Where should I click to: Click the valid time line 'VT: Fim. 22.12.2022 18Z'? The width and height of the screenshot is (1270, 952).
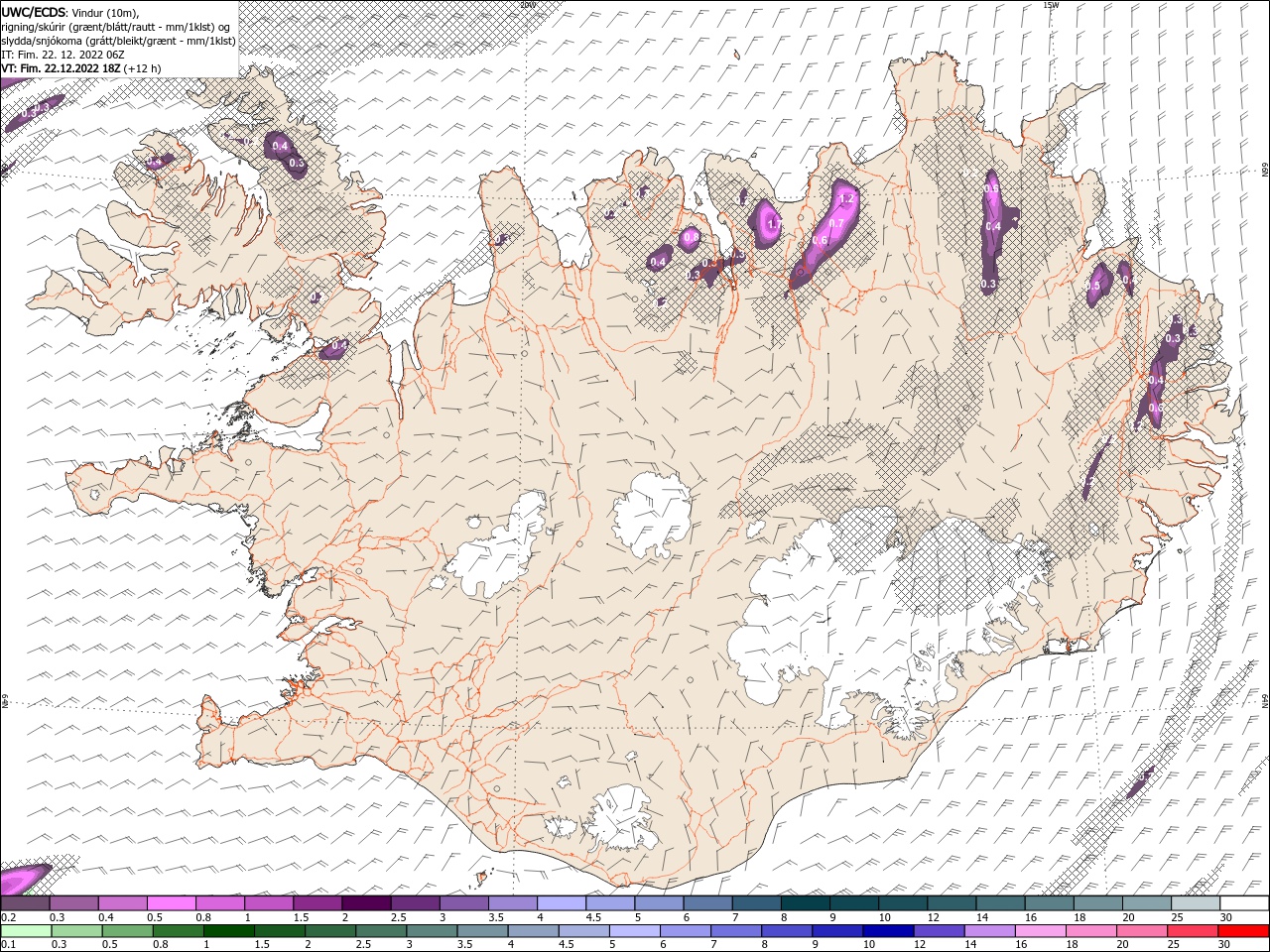(x=63, y=68)
